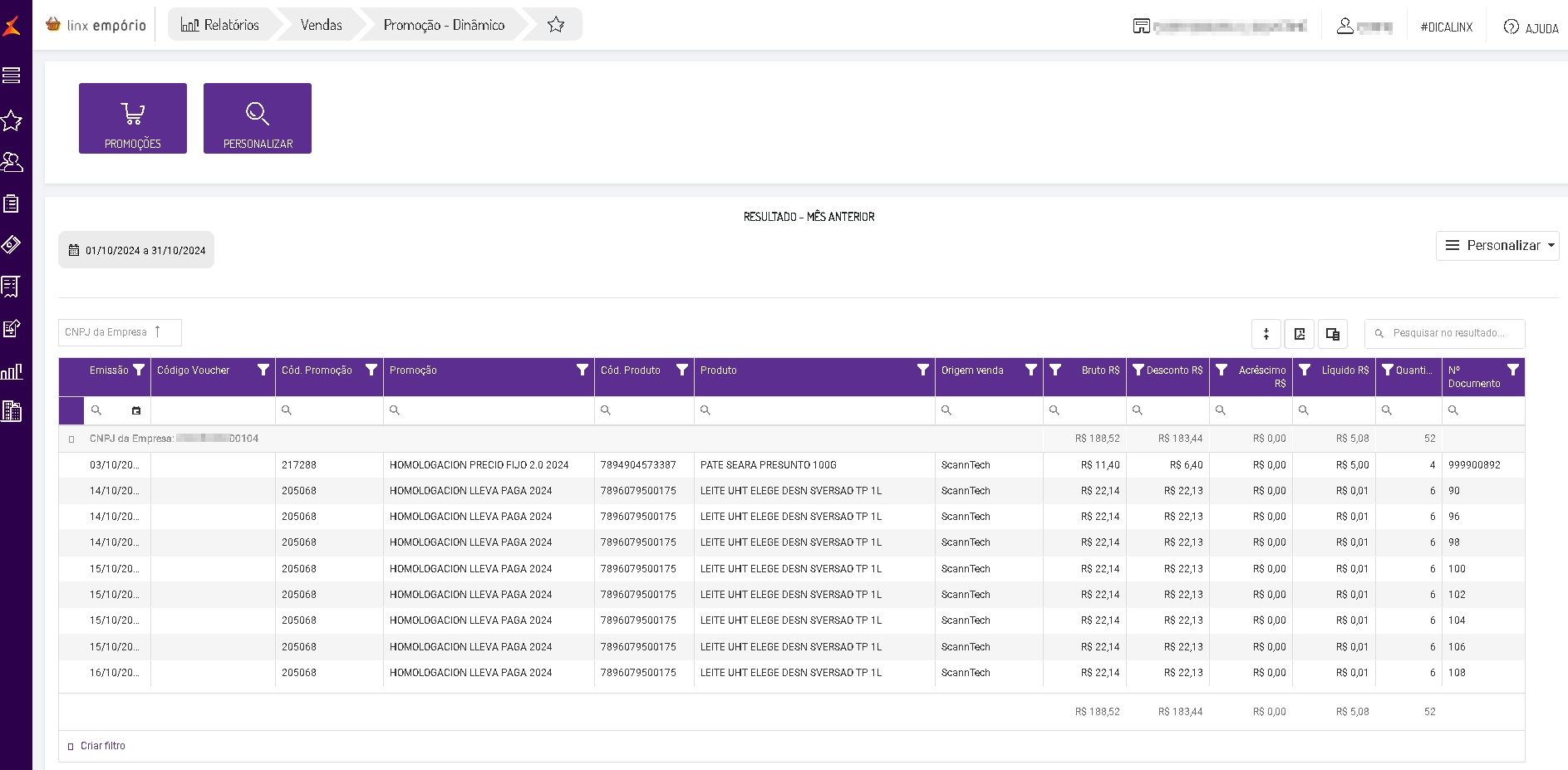Open the Emissão date picker calendar
Screen dimensions: 1568x770
coord(136,410)
